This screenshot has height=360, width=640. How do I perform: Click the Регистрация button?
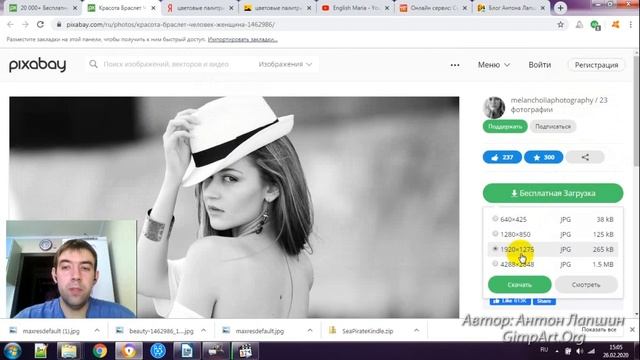[596, 65]
